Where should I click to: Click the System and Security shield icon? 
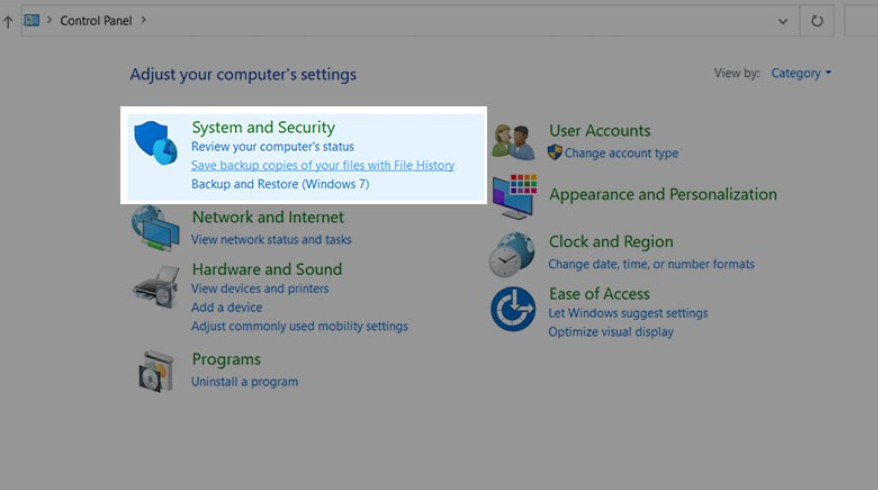click(156, 143)
